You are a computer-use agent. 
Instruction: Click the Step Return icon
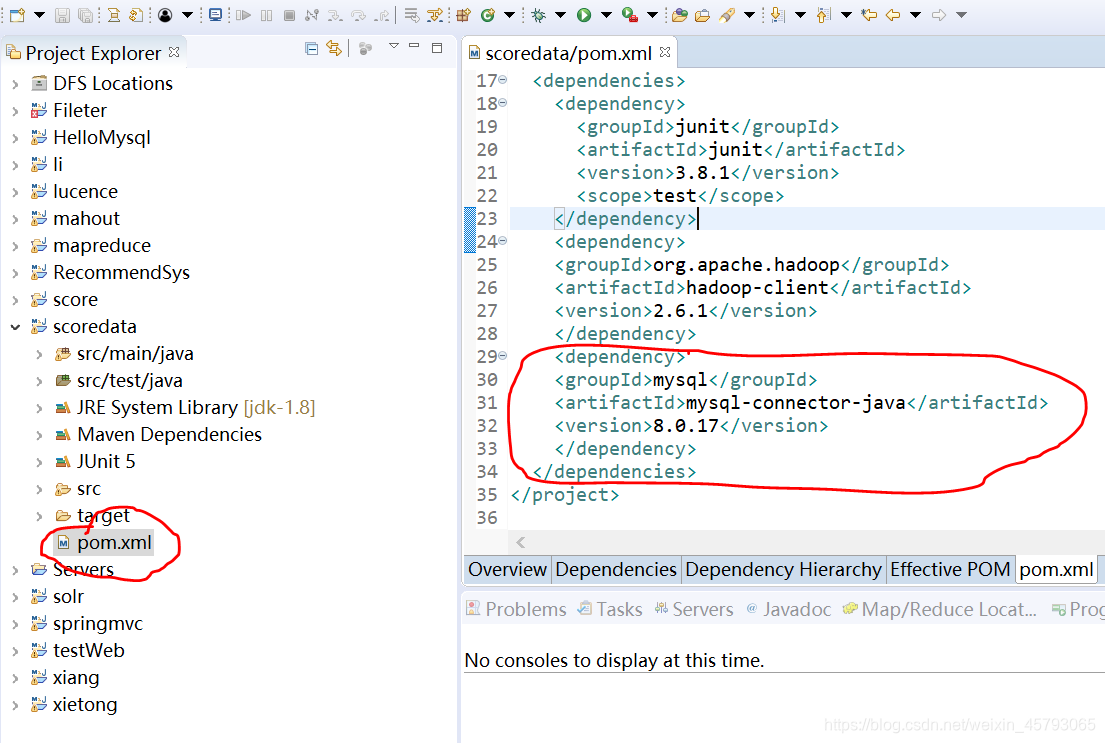[382, 15]
